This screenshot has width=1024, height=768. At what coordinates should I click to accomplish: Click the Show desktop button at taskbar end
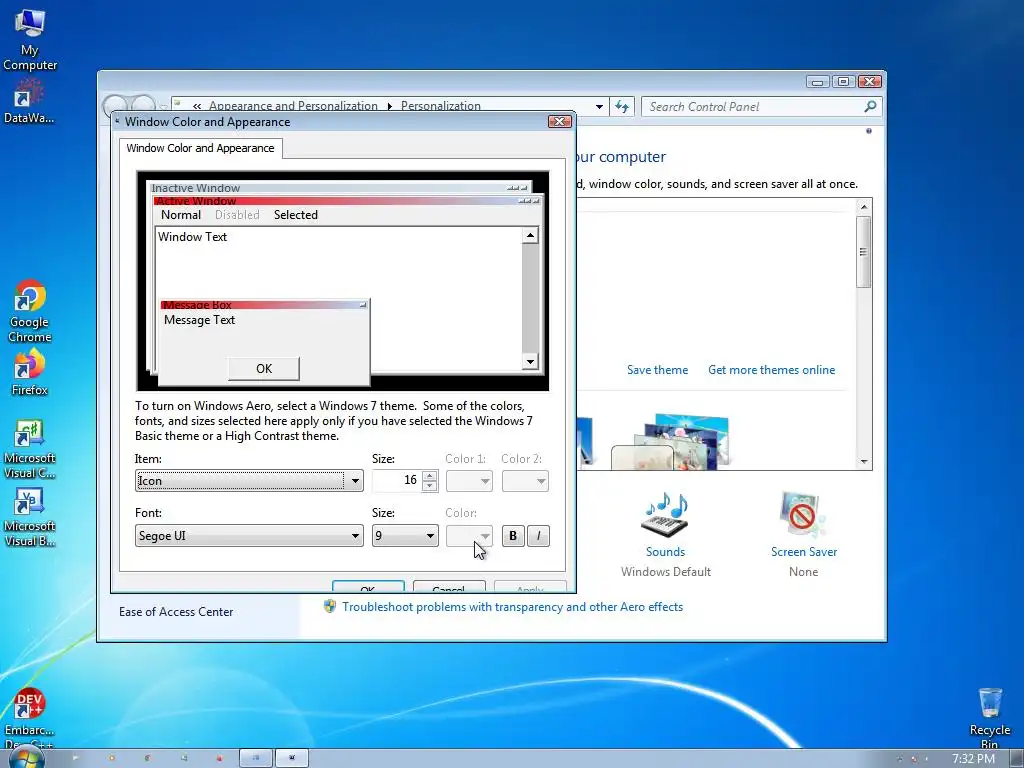tap(1017, 758)
